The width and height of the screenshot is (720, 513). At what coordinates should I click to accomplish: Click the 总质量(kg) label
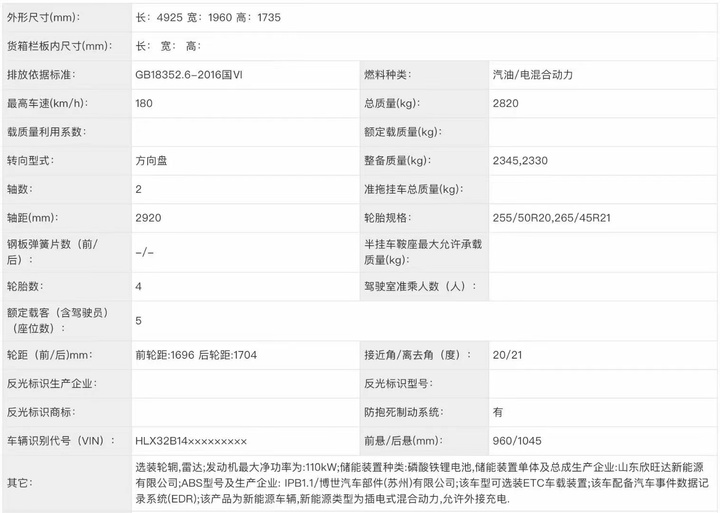[x=392, y=103]
